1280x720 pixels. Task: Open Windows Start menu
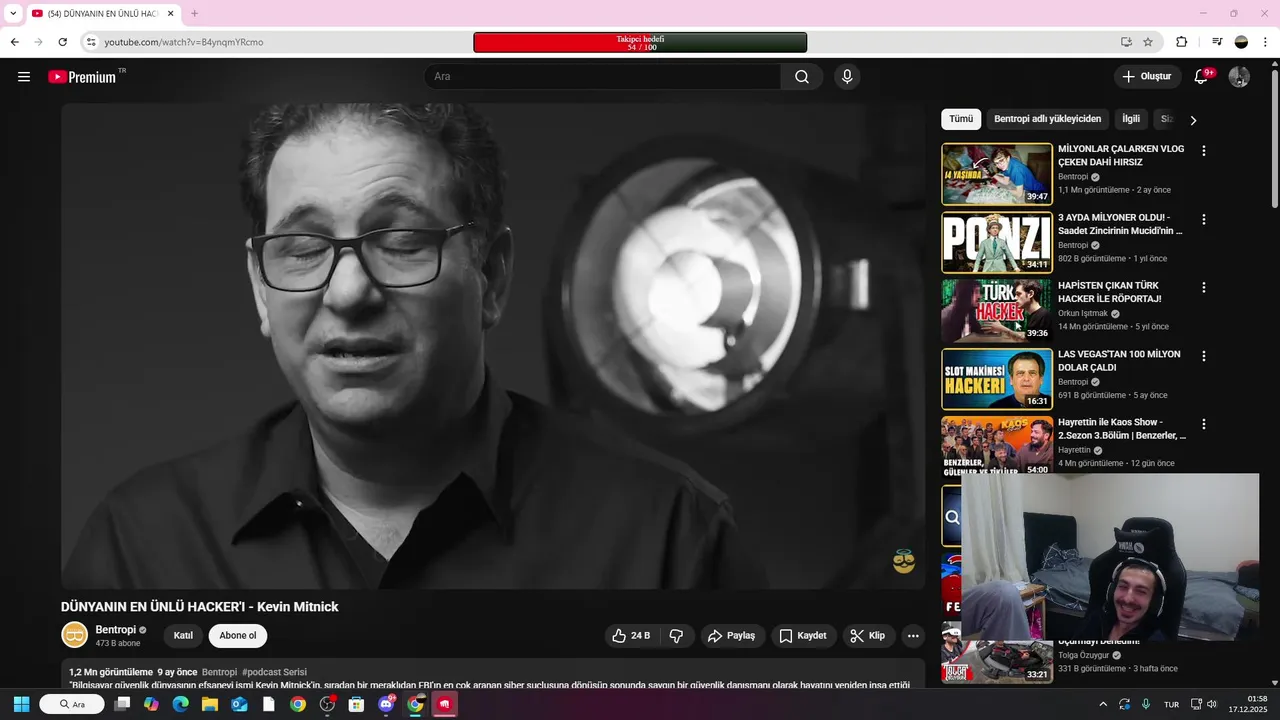(x=21, y=704)
